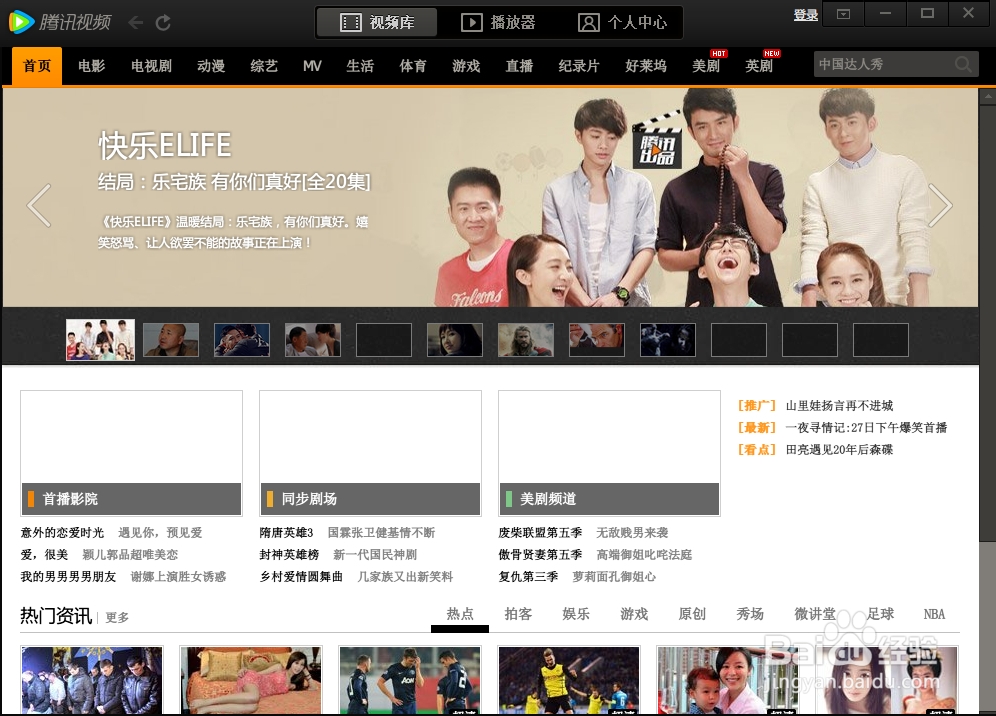
Task: Open the 电影 movies category
Action: tap(91, 66)
